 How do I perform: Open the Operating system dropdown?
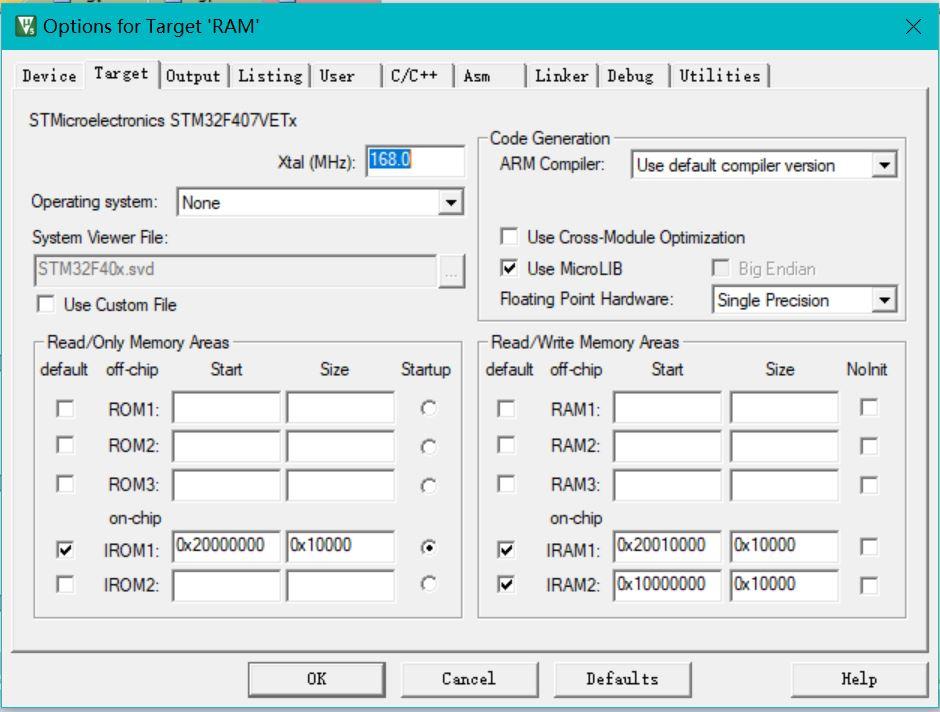(x=451, y=203)
